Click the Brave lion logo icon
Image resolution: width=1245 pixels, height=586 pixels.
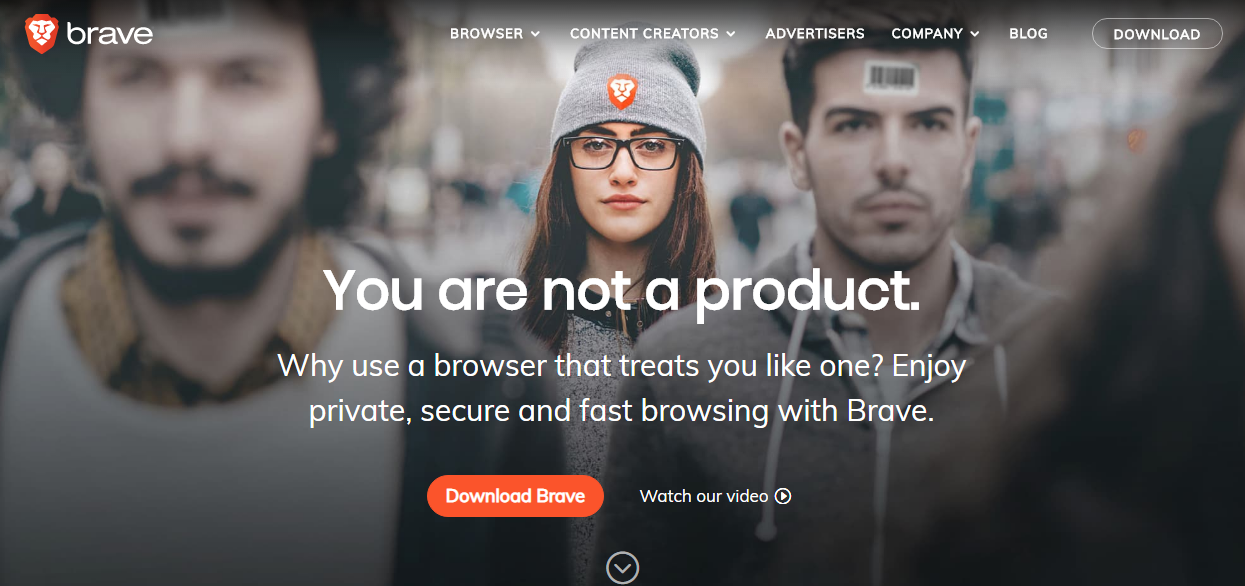(x=41, y=33)
